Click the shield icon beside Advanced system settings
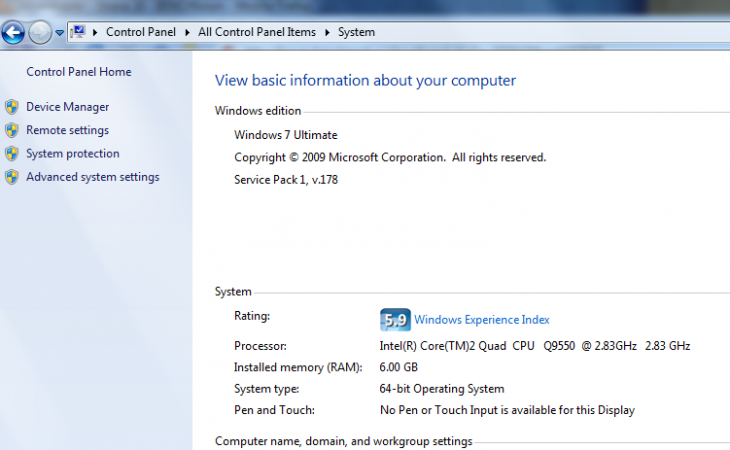The image size is (730, 450). tap(12, 177)
